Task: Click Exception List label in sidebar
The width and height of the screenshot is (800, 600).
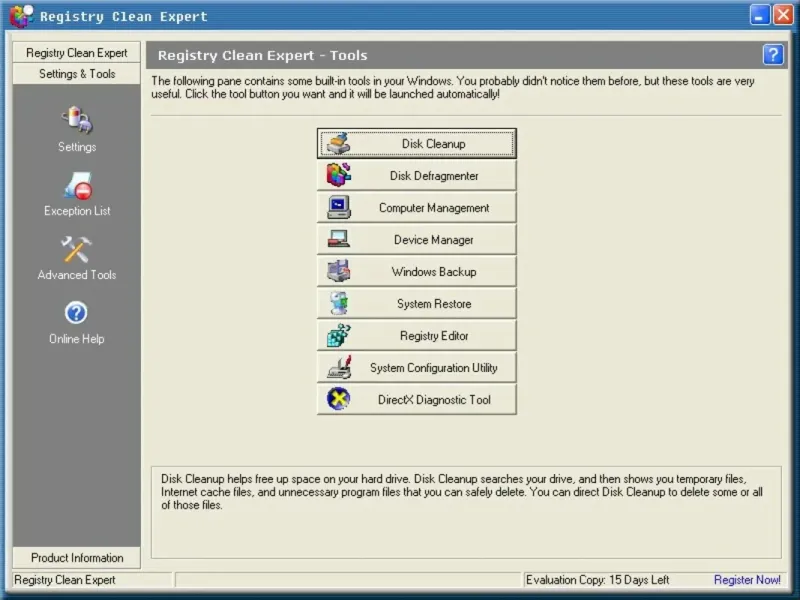Action: point(77,211)
